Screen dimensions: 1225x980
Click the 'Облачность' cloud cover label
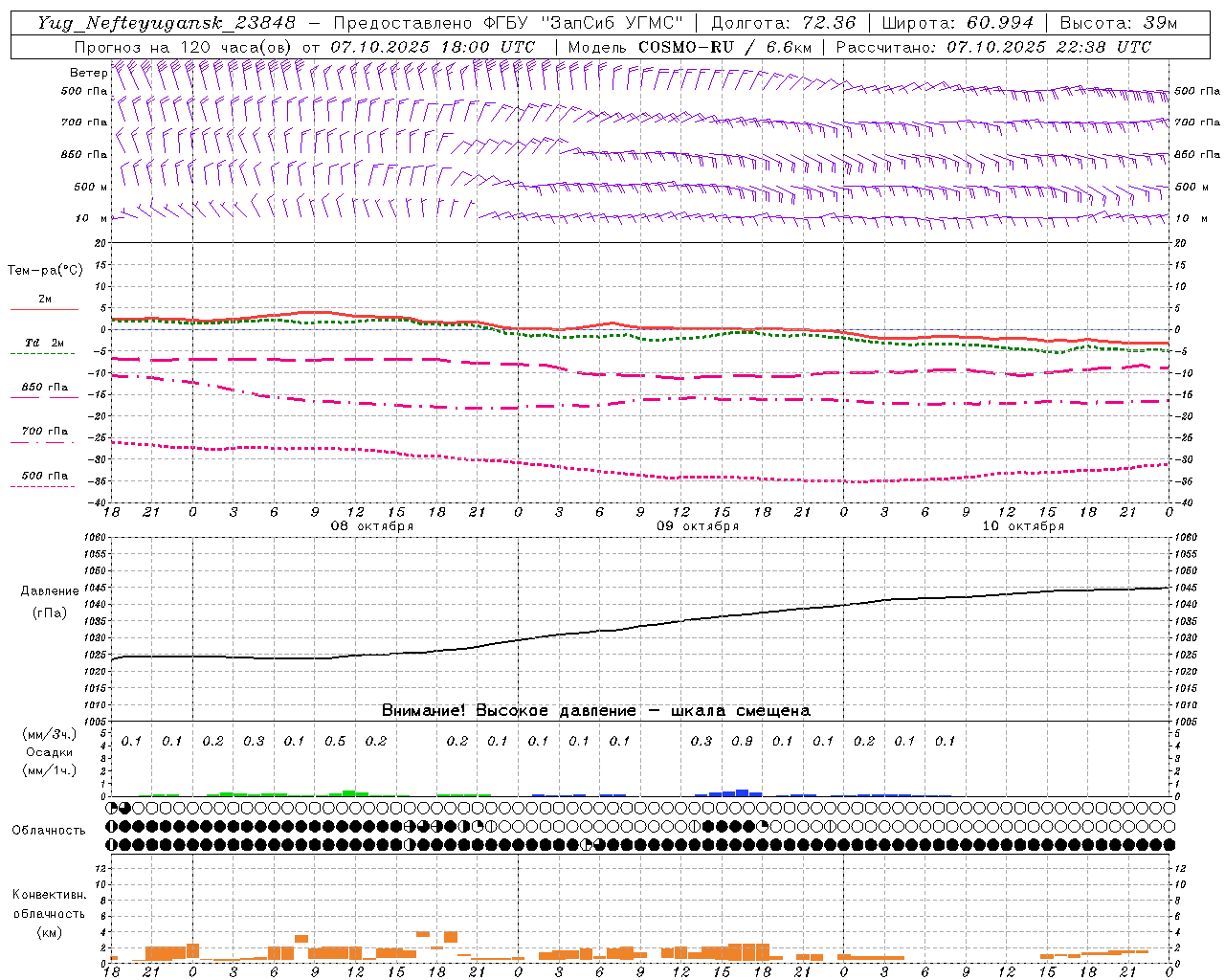49,831
